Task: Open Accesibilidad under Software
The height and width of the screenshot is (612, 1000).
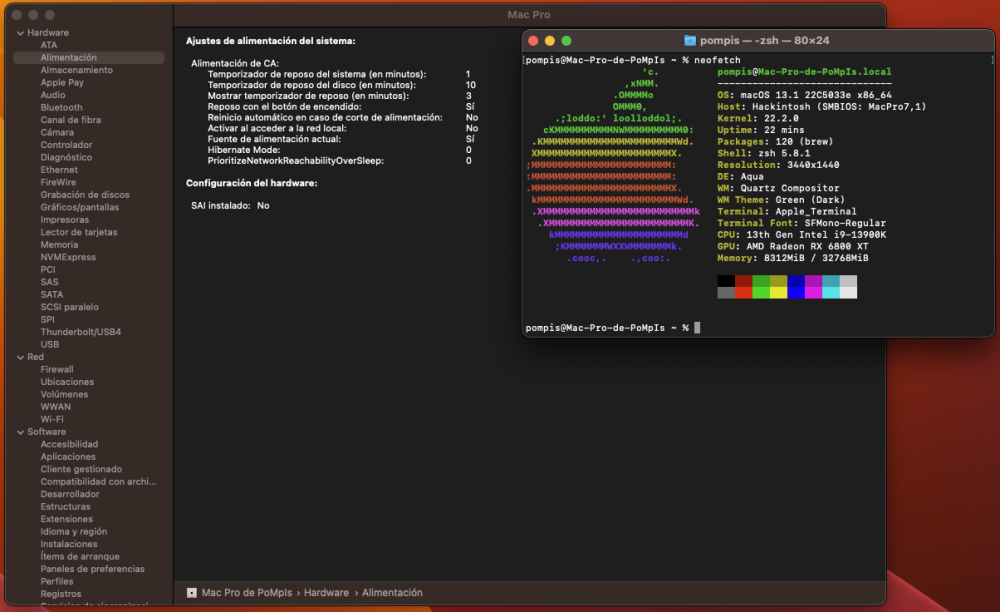Action: 69,444
